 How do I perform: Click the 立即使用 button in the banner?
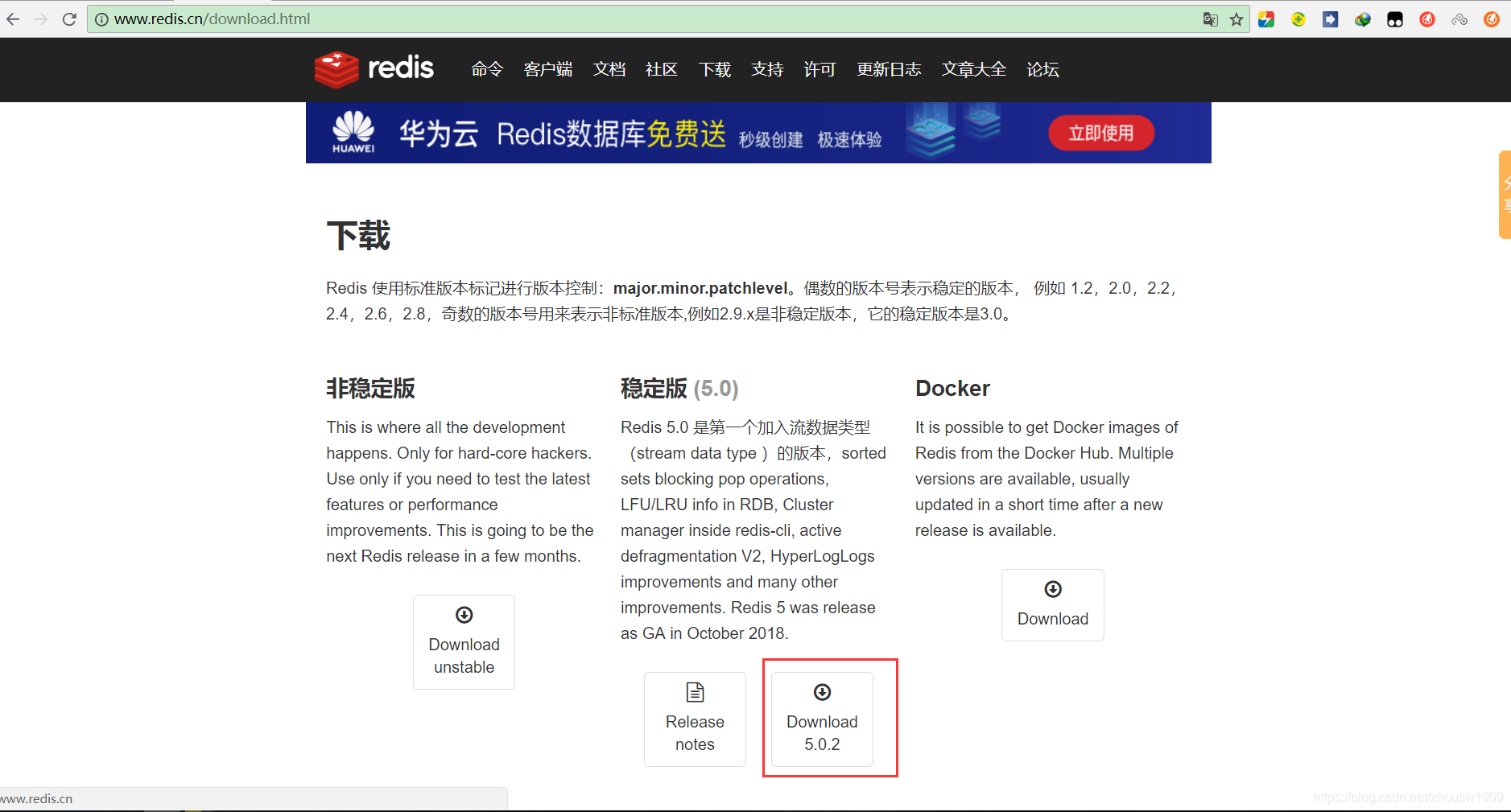(x=1101, y=133)
